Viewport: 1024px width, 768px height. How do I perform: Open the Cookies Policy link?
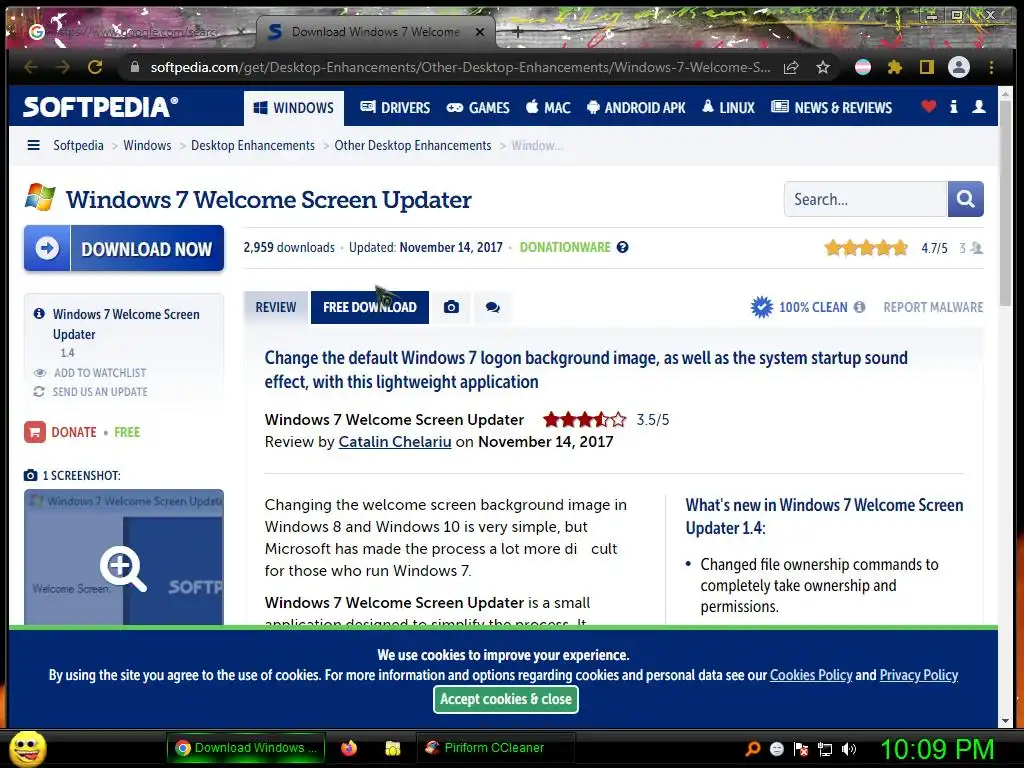(x=811, y=675)
